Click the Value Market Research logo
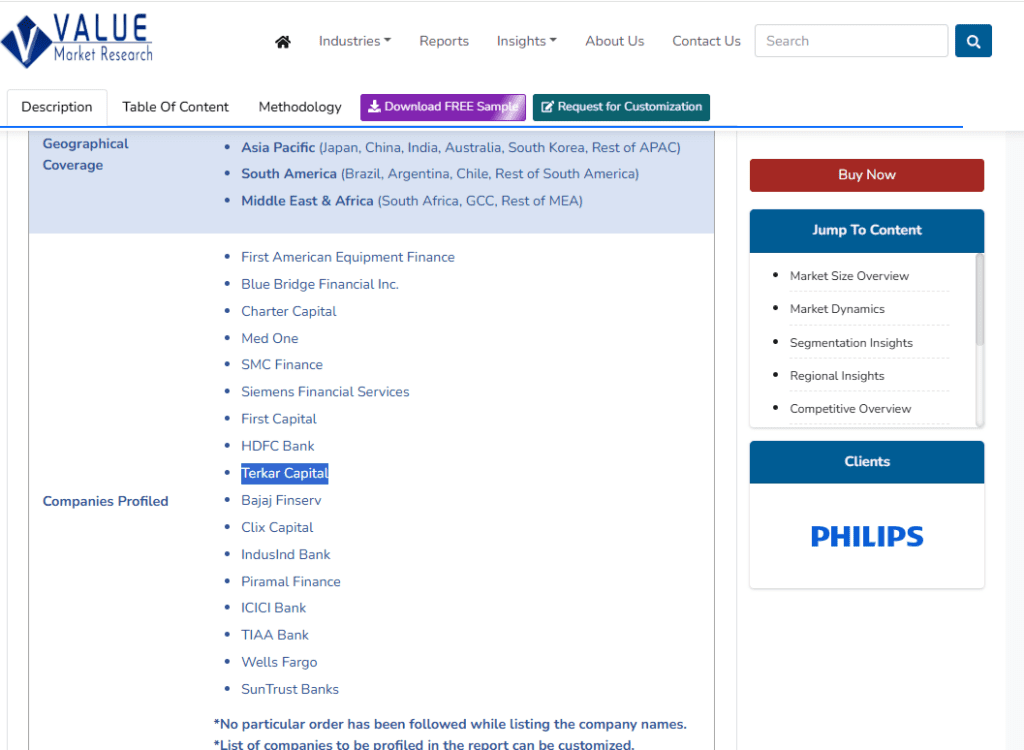This screenshot has height=750, width=1024. point(78,39)
